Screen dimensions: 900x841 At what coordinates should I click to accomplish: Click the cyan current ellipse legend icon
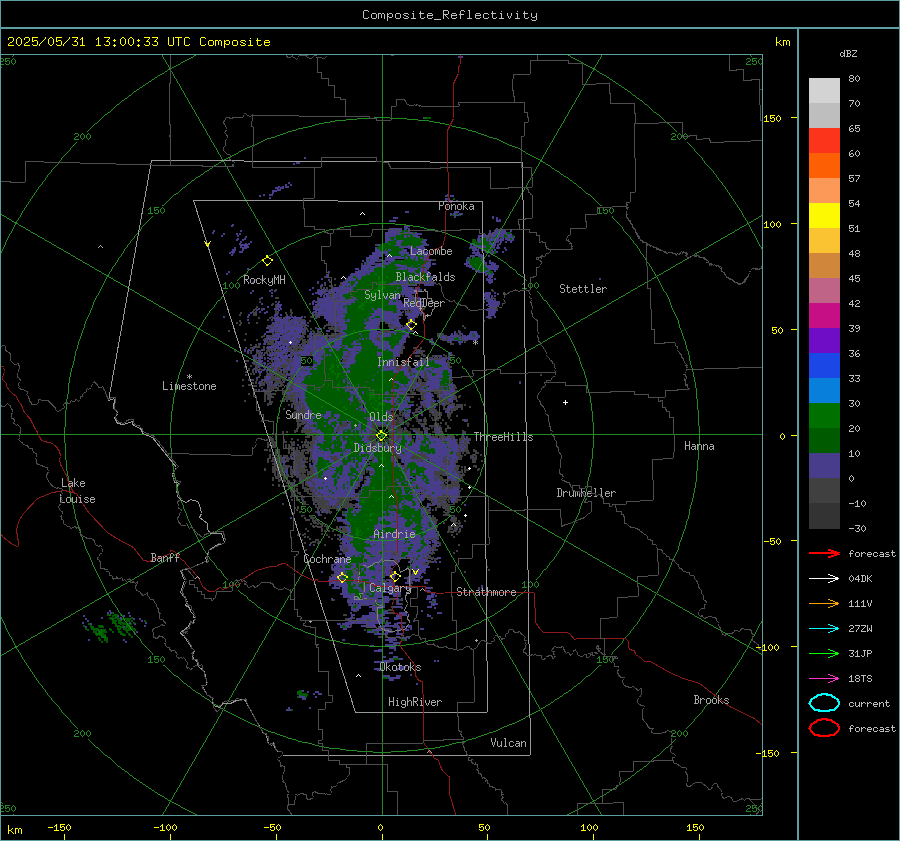[x=824, y=703]
